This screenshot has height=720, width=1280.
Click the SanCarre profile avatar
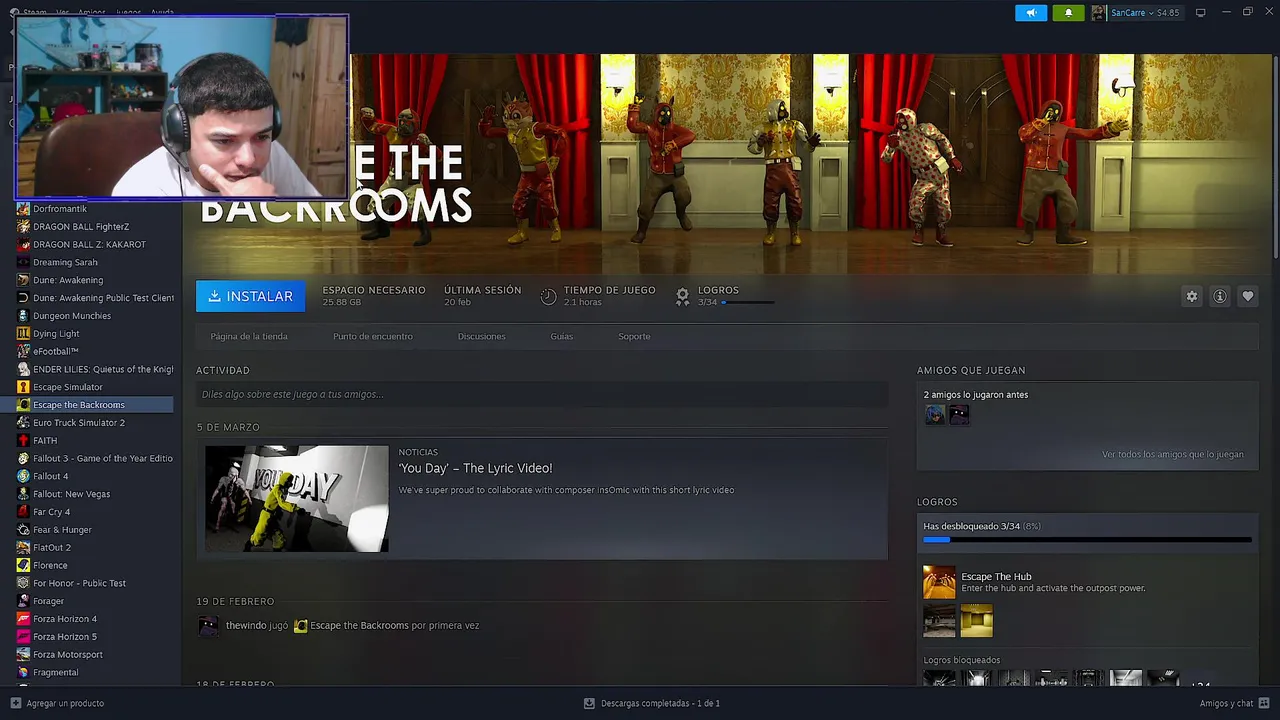pyautogui.click(x=1099, y=13)
